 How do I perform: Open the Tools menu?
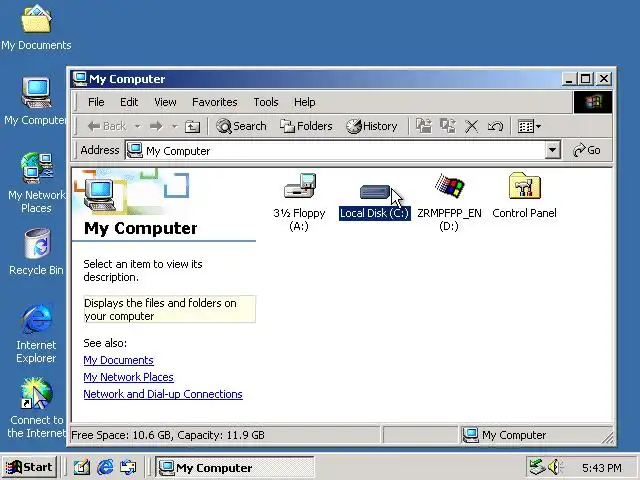point(266,102)
